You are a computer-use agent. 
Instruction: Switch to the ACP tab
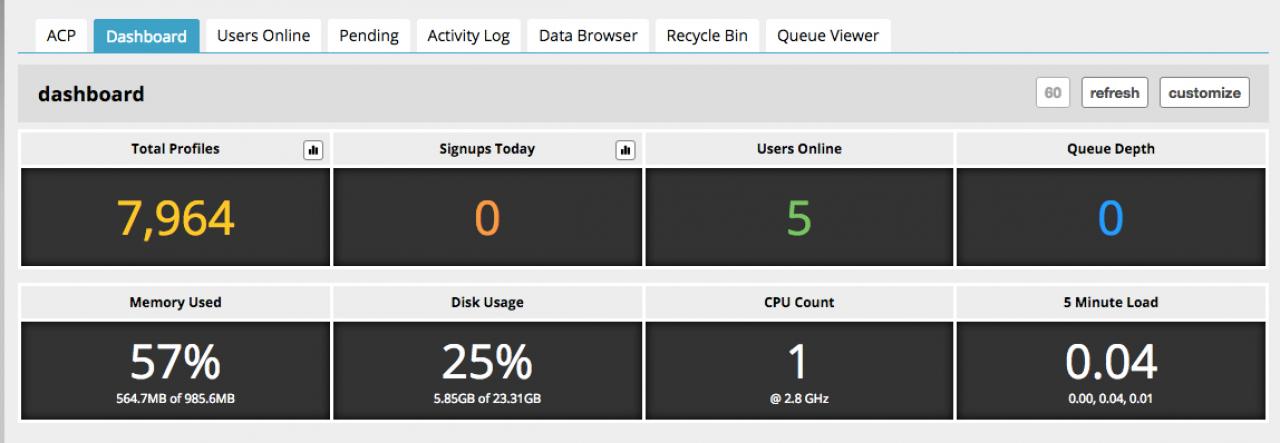click(x=61, y=36)
